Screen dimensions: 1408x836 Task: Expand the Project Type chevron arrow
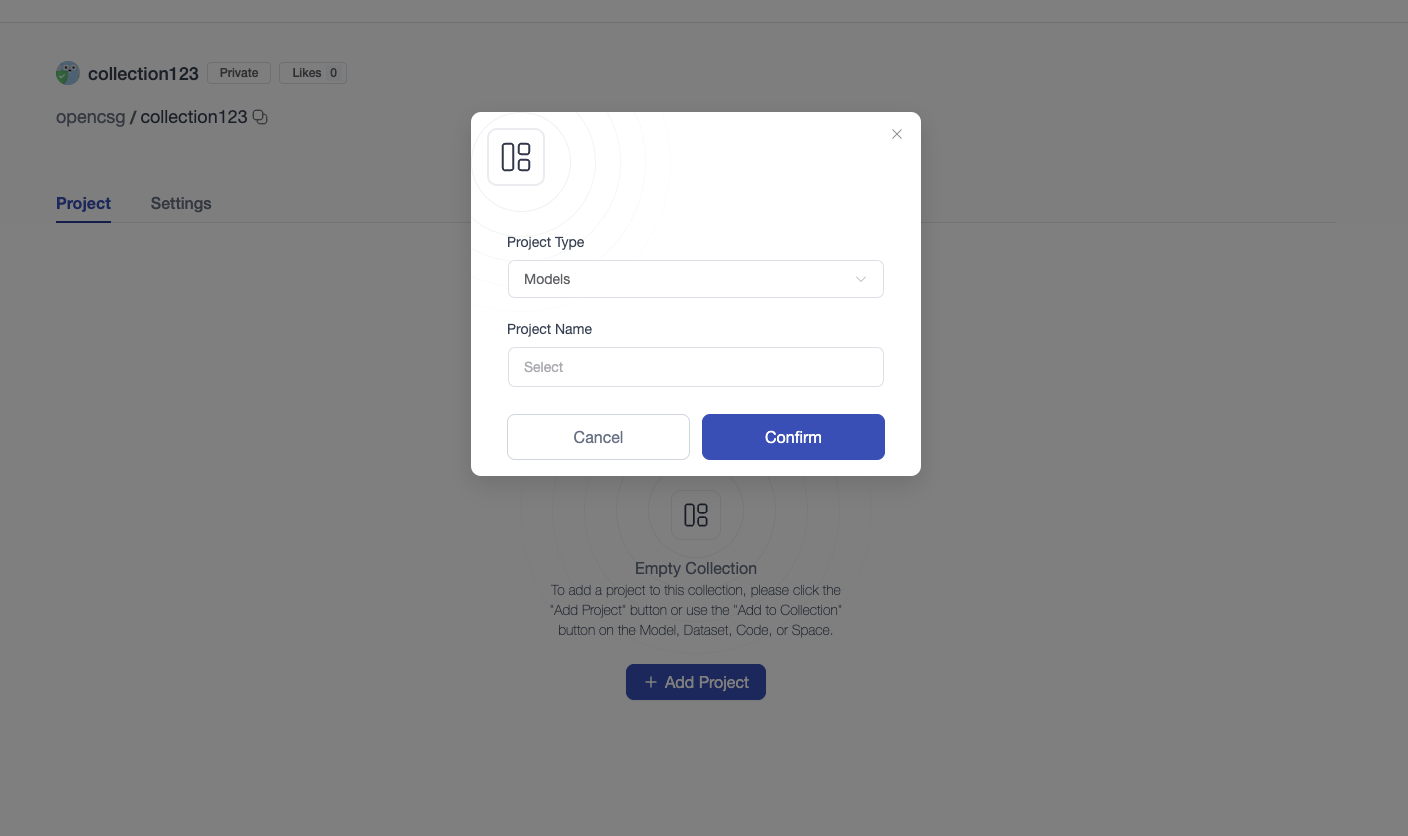point(861,279)
